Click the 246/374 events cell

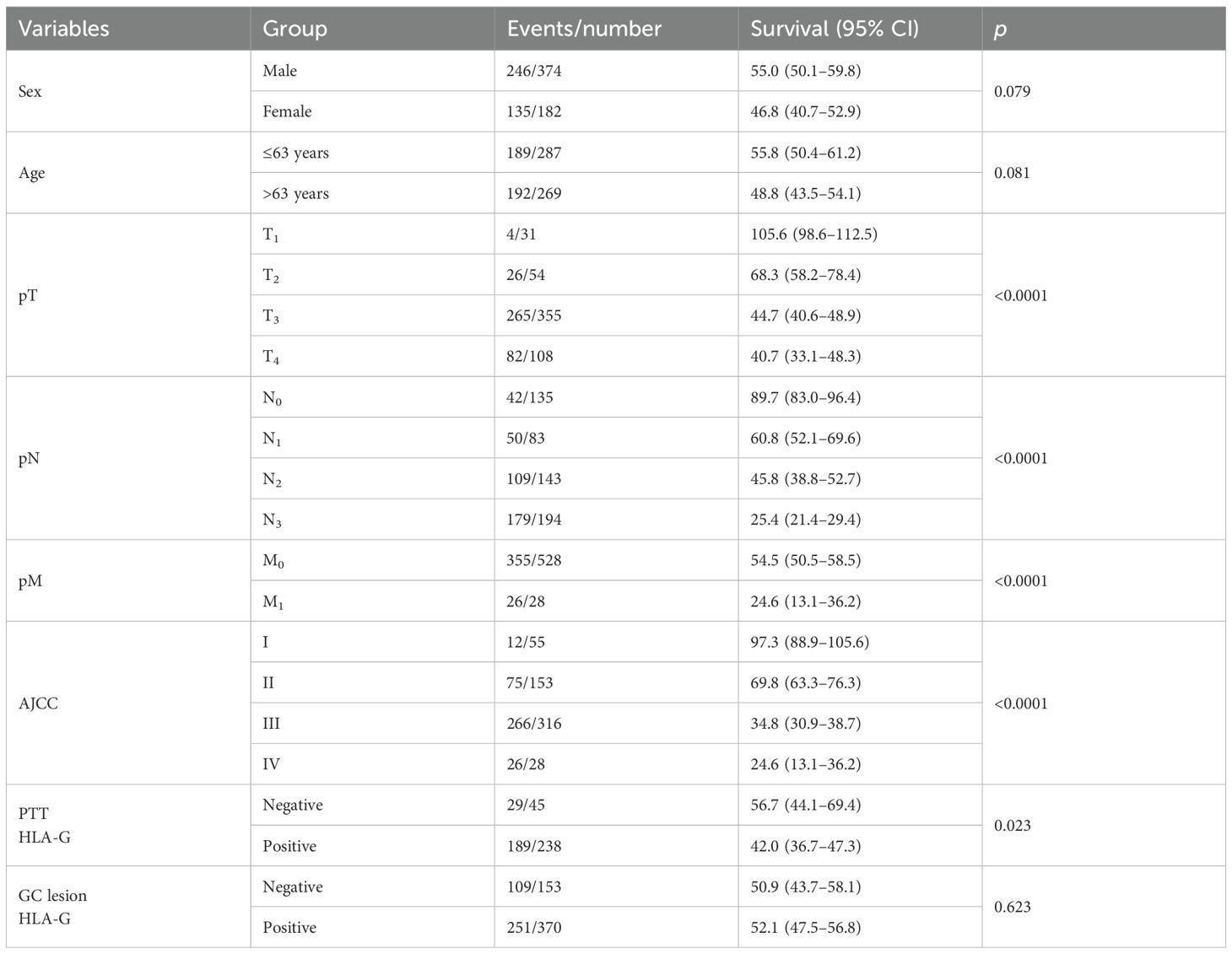point(534,71)
